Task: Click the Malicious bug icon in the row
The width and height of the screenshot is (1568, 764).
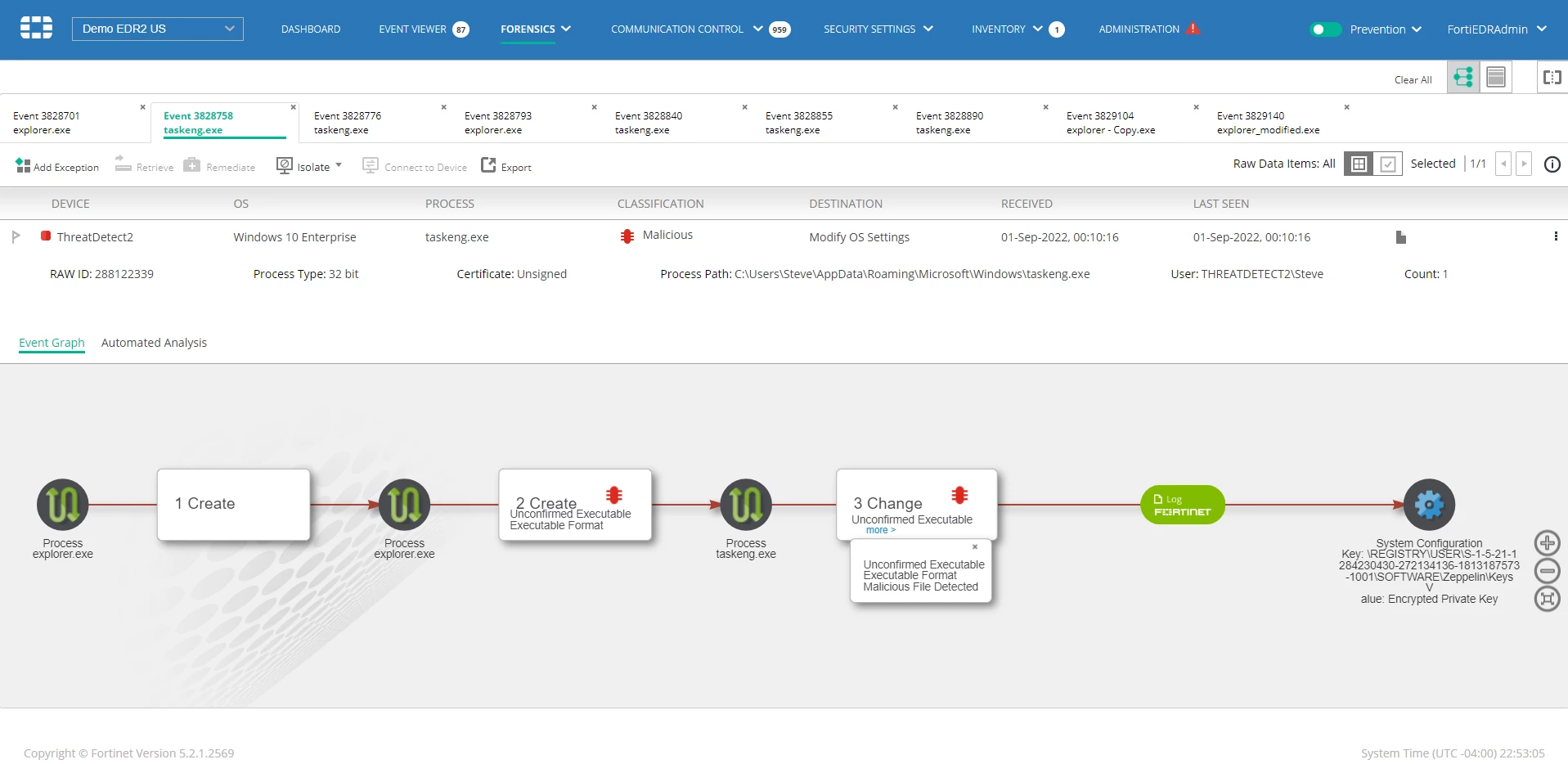Action: pos(627,236)
